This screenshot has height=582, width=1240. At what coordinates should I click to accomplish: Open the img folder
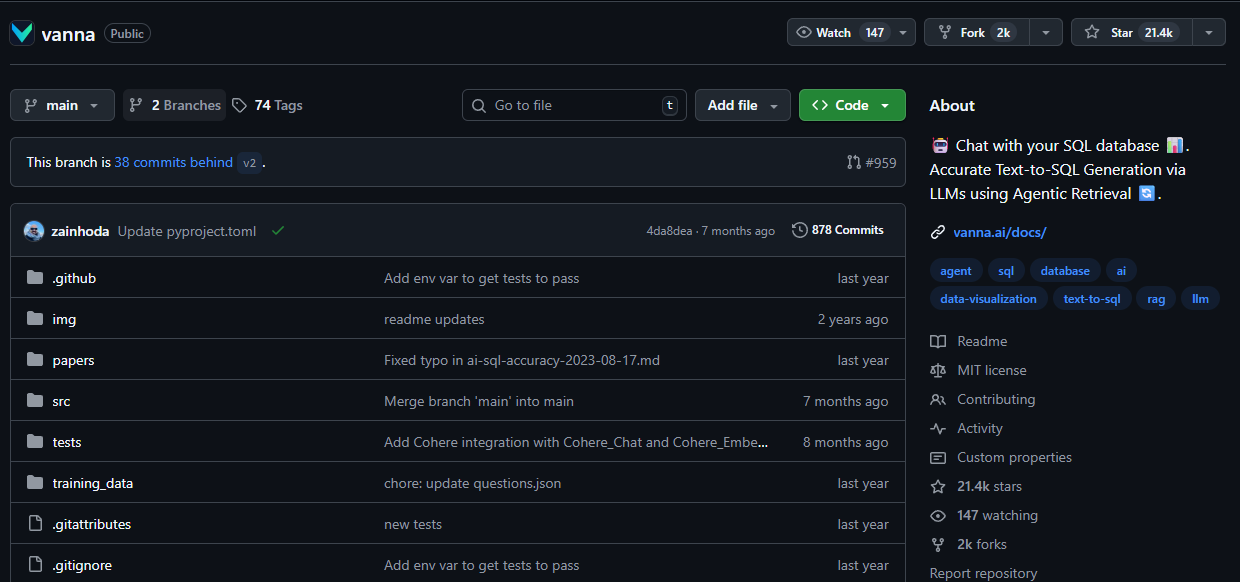tap(64, 319)
